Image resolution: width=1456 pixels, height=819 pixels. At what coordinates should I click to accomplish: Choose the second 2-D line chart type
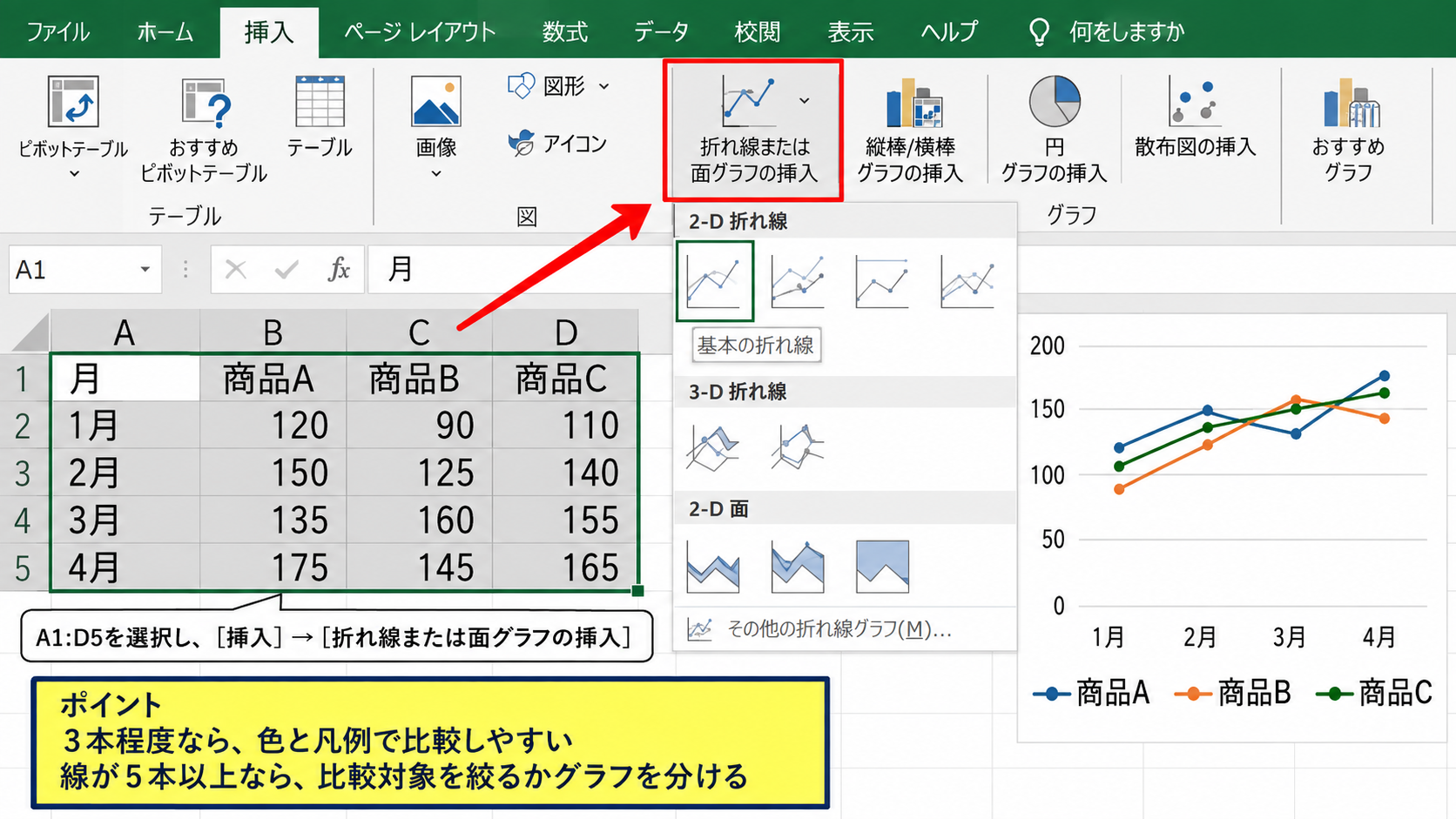coord(798,282)
